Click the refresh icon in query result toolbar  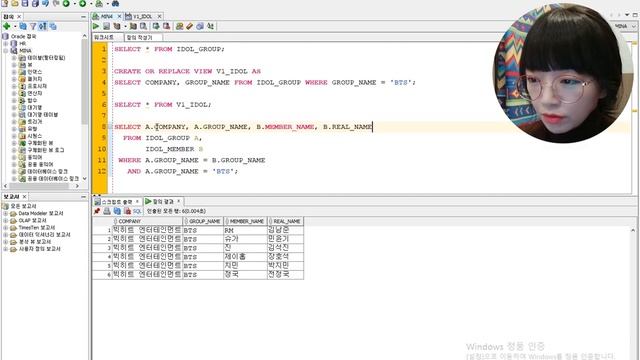point(117,211)
